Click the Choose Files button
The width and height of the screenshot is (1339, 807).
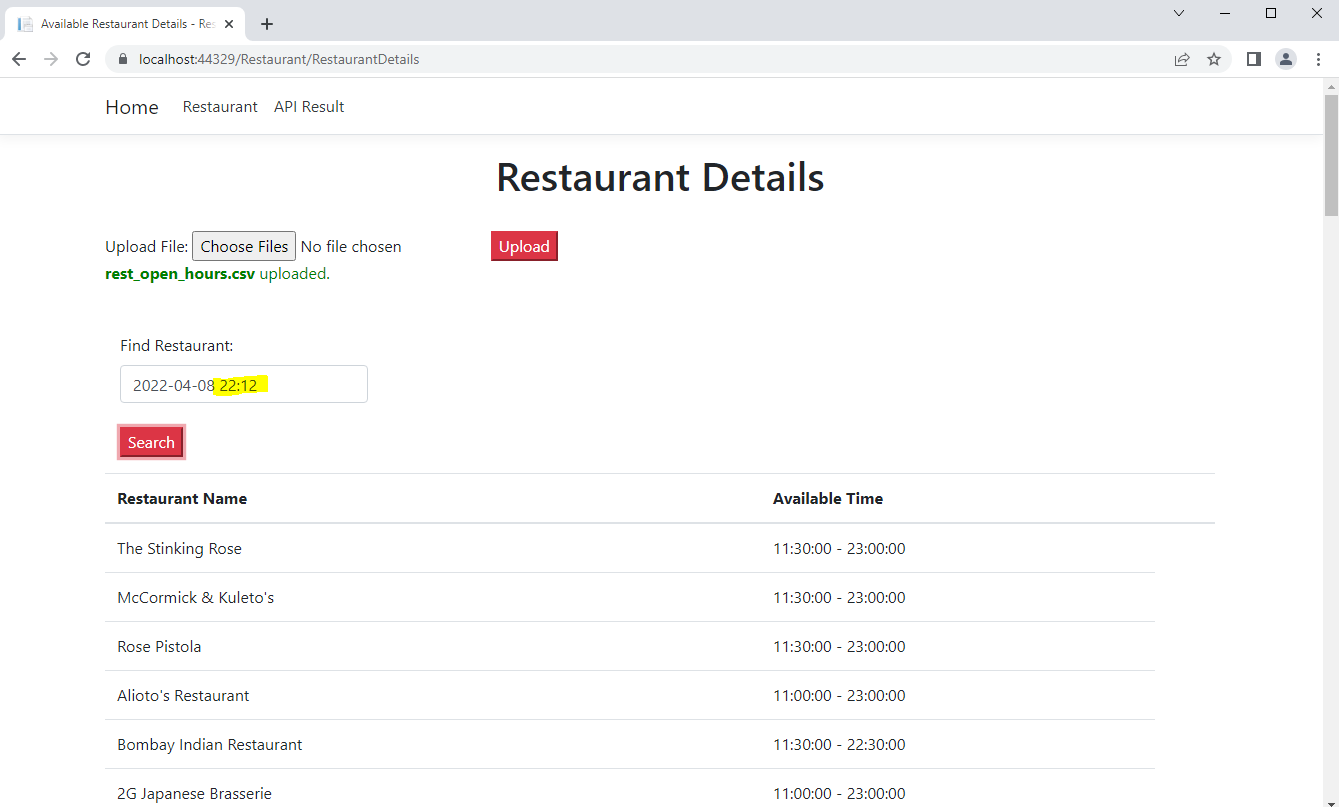244,246
